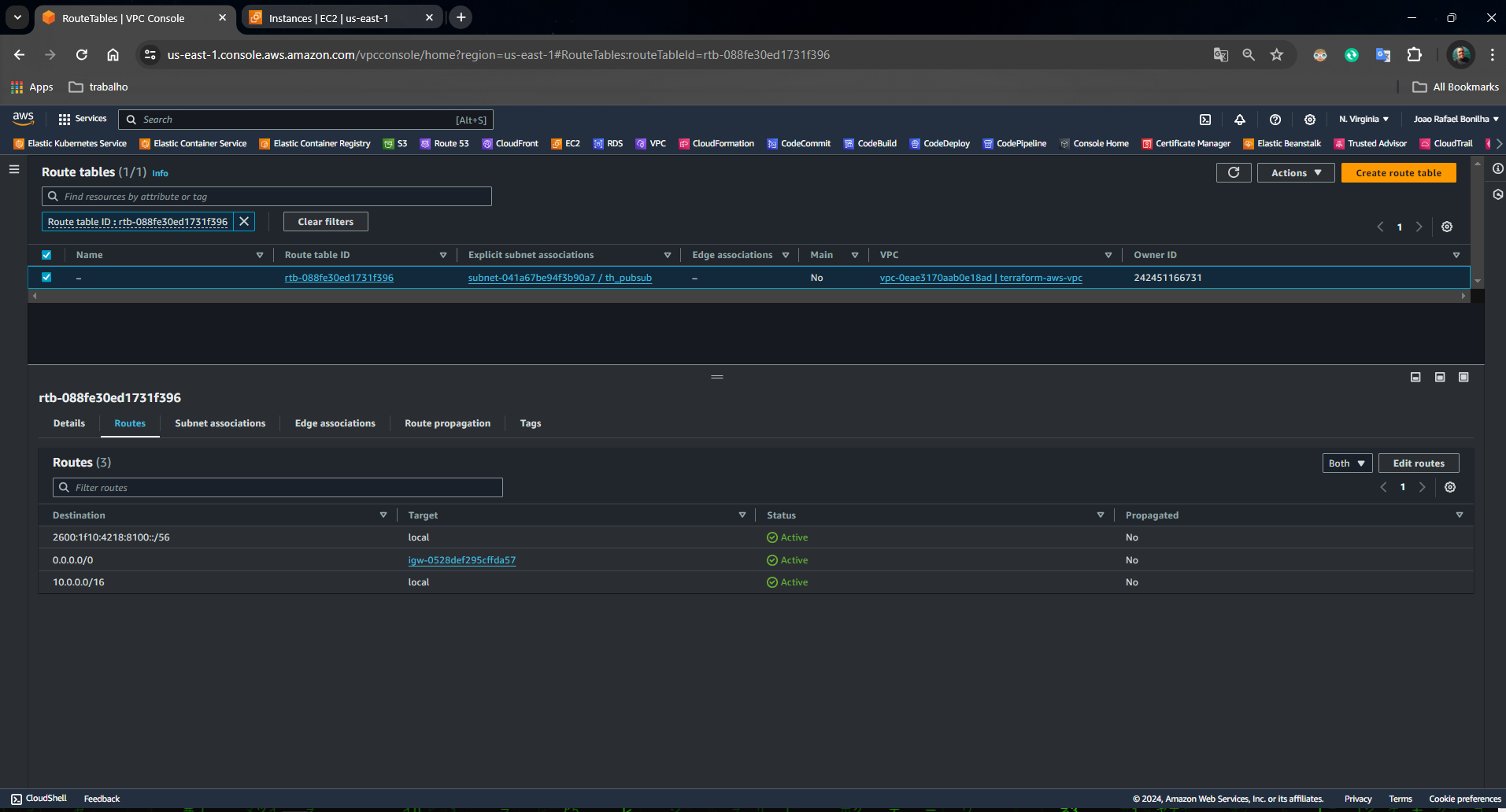Open the CloudFormation favorites shortcut

click(716, 144)
